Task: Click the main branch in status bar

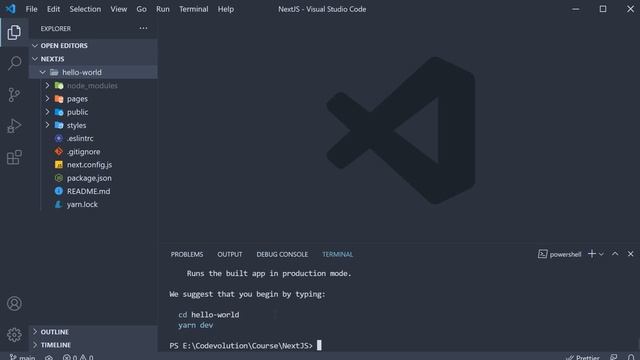Action: pyautogui.click(x=23, y=357)
